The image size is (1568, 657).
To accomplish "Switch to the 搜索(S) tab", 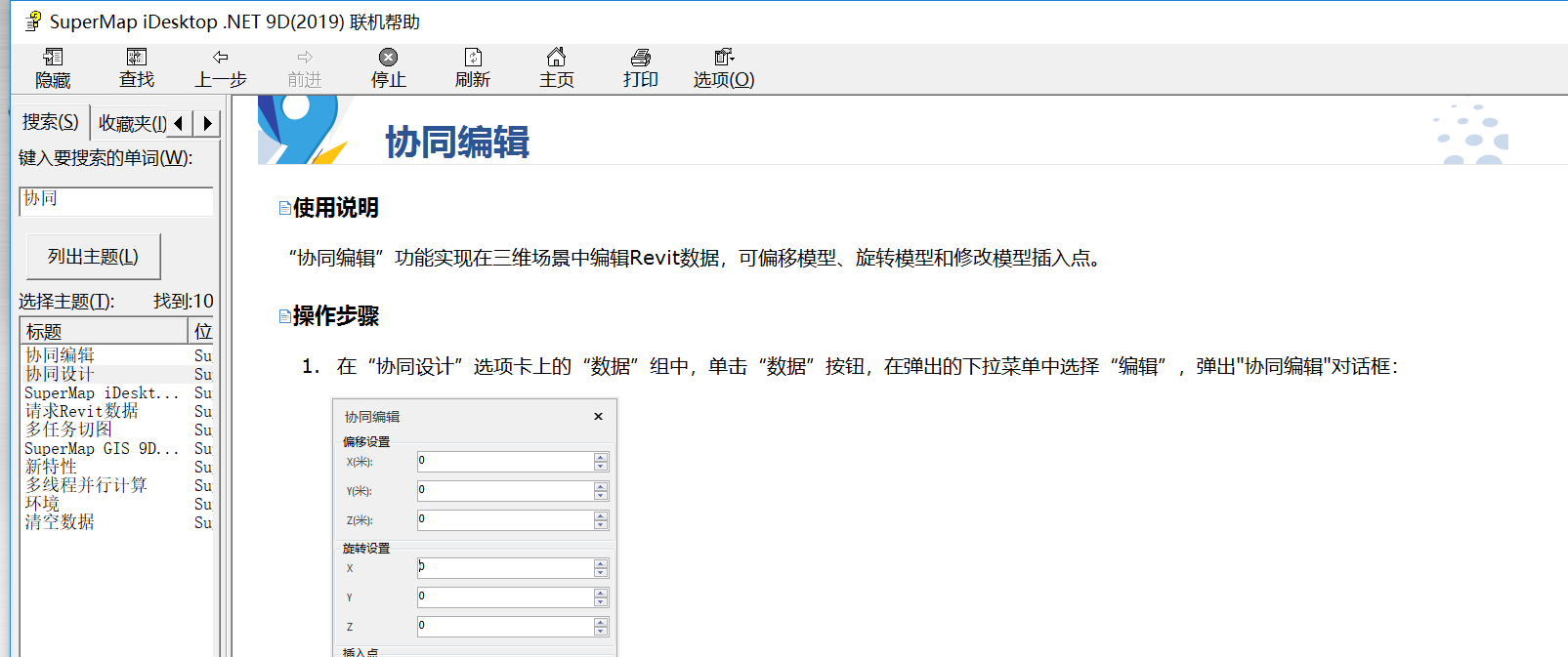I will [x=51, y=122].
